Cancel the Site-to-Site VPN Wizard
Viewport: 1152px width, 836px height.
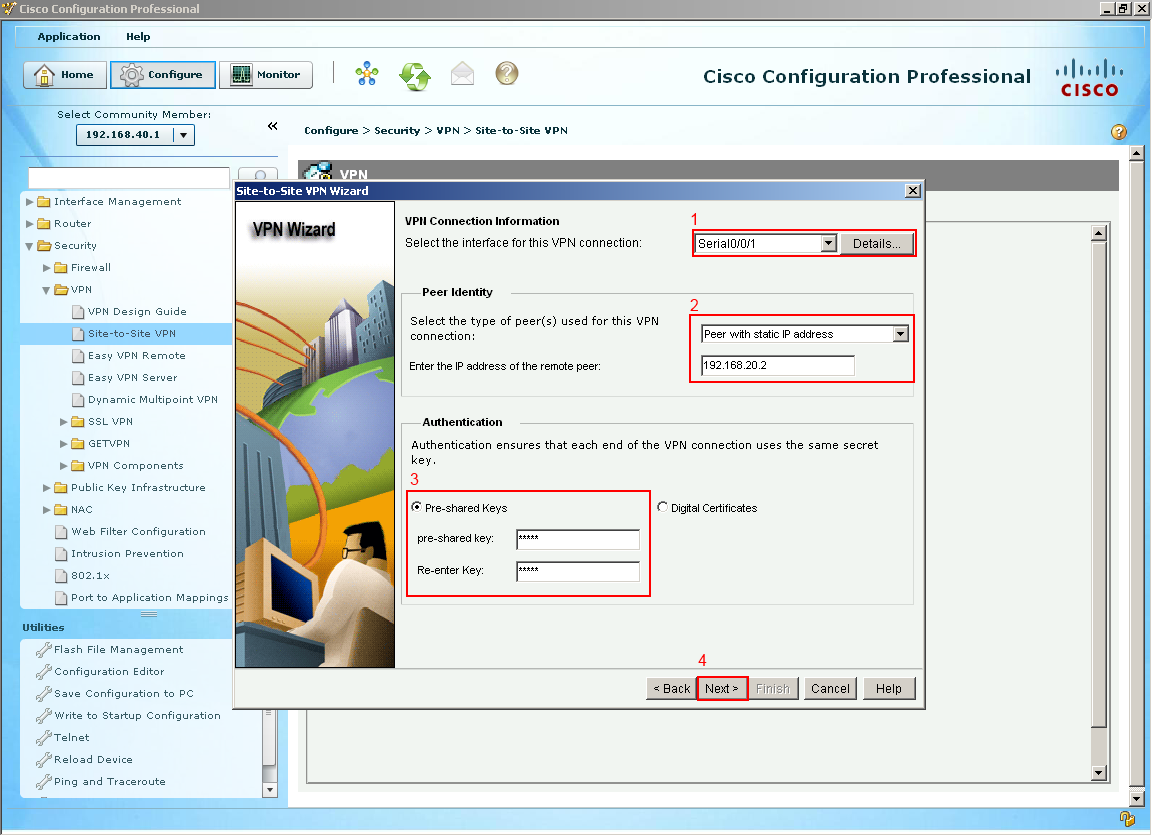[x=830, y=690]
